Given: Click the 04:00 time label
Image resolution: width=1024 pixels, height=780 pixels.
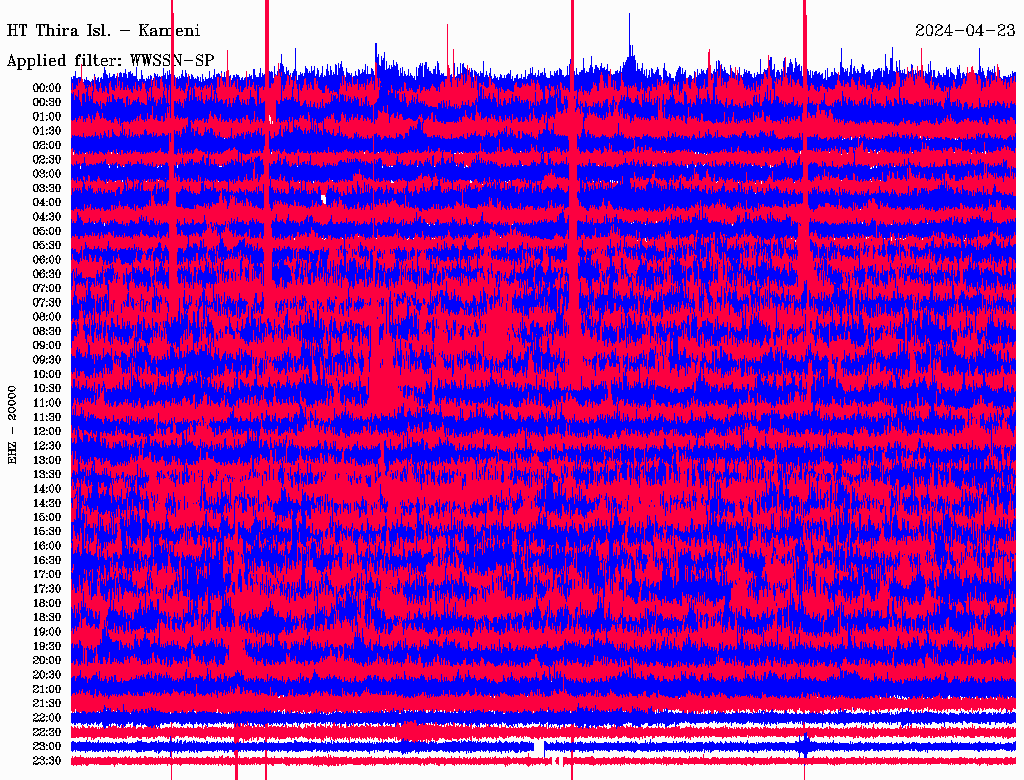Looking at the screenshot, I should [x=47, y=203].
